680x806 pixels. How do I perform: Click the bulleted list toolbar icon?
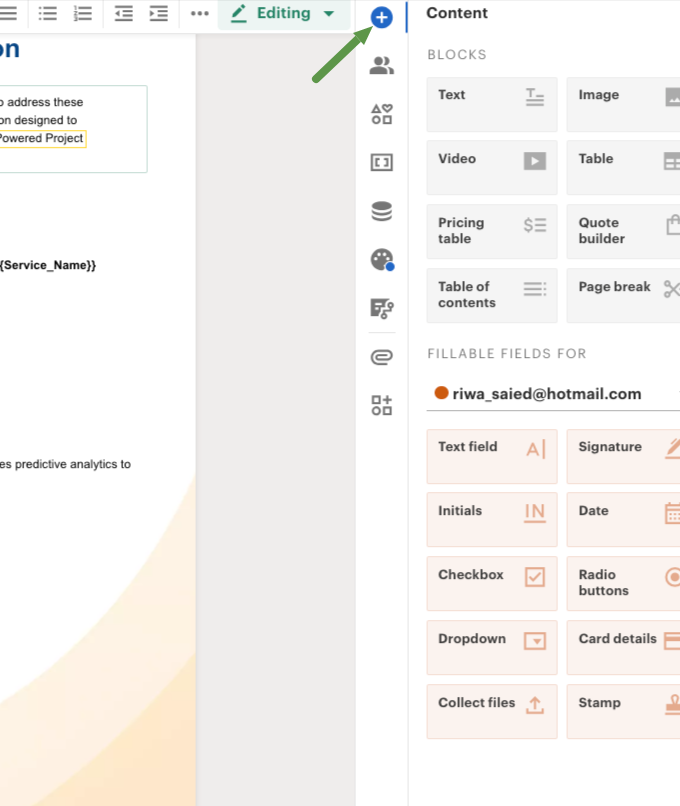(x=47, y=13)
